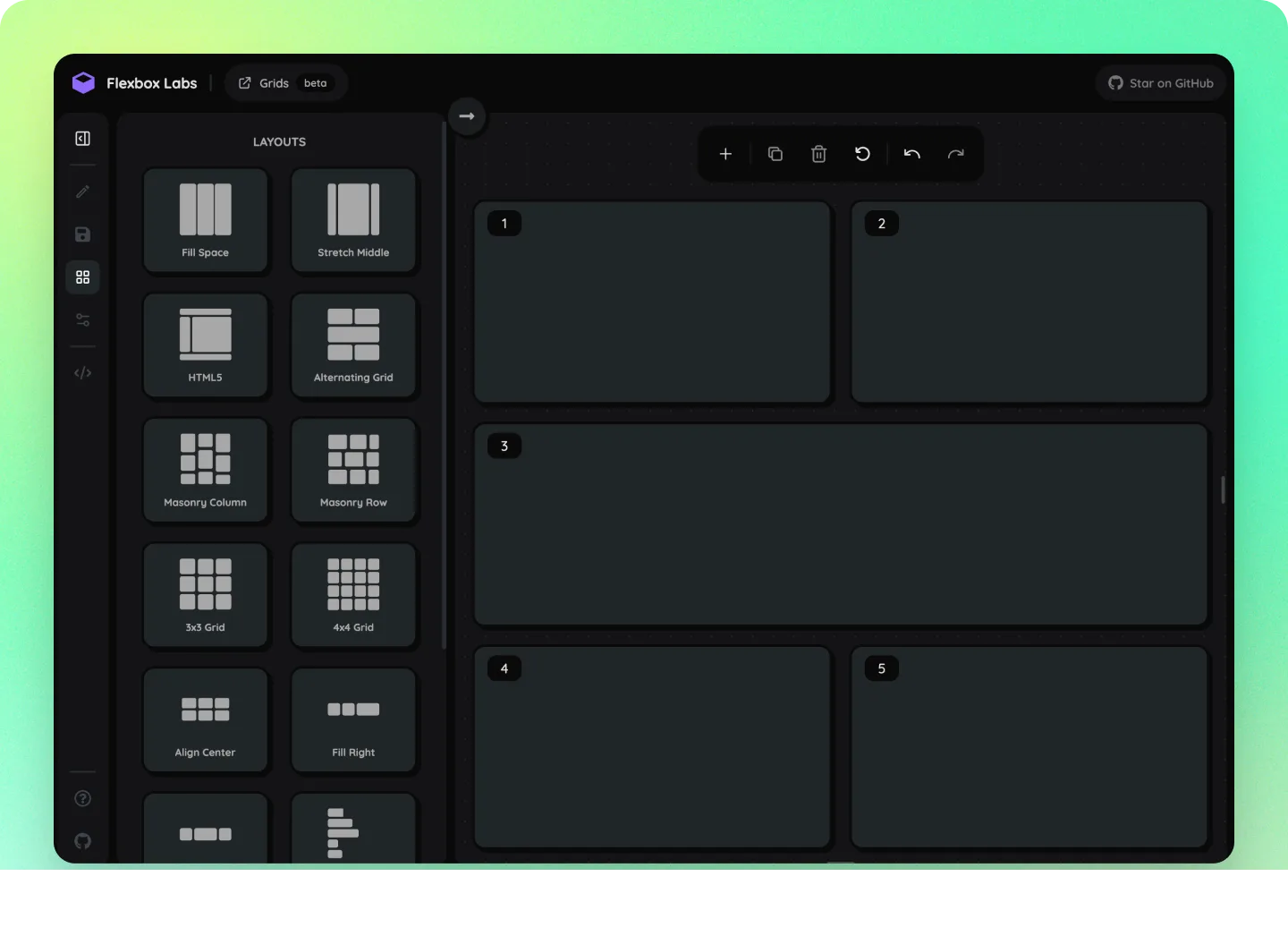
Task: Duplicate item using the copy icon
Action: 775,154
